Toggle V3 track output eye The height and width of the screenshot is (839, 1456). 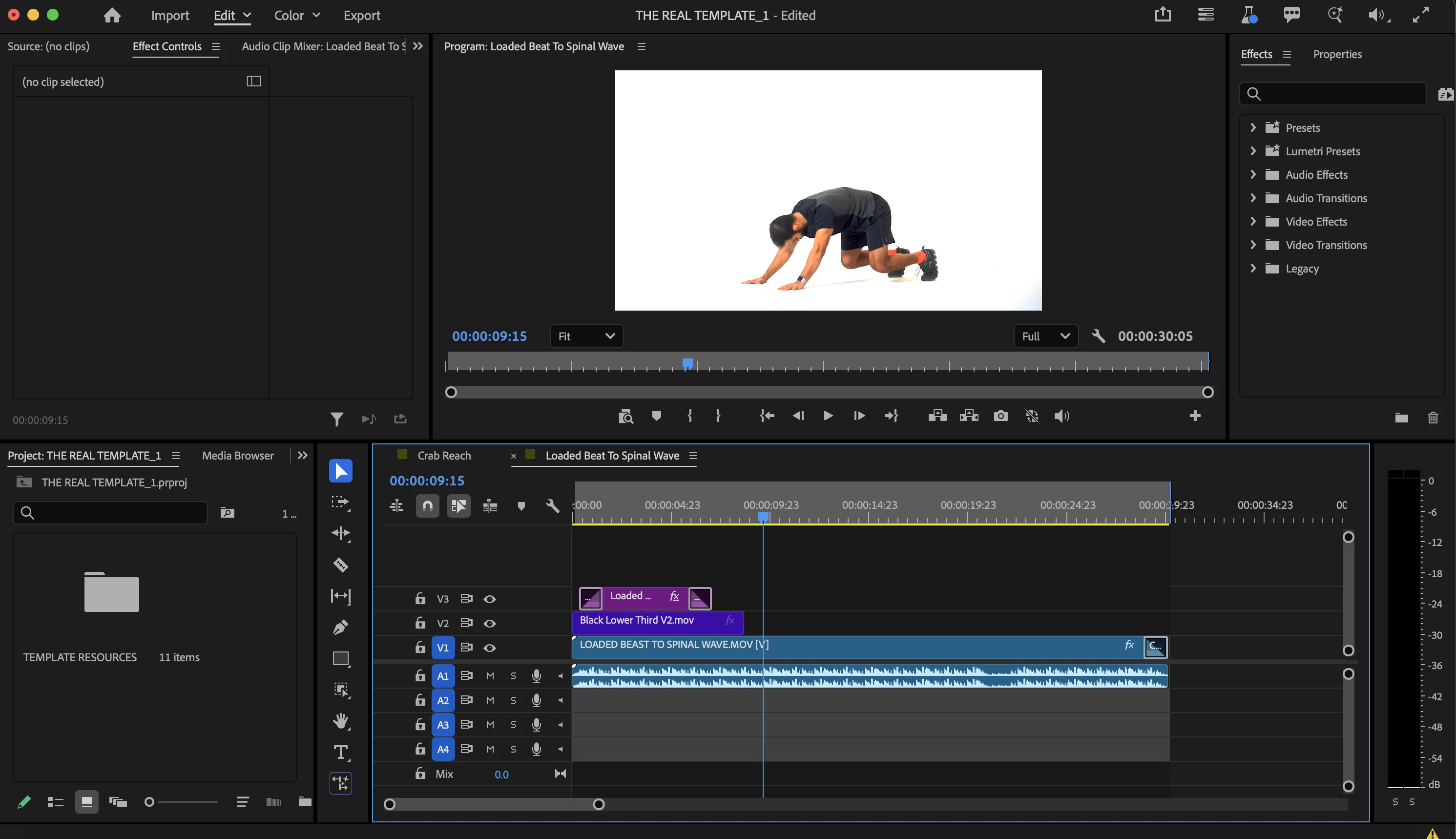point(490,599)
